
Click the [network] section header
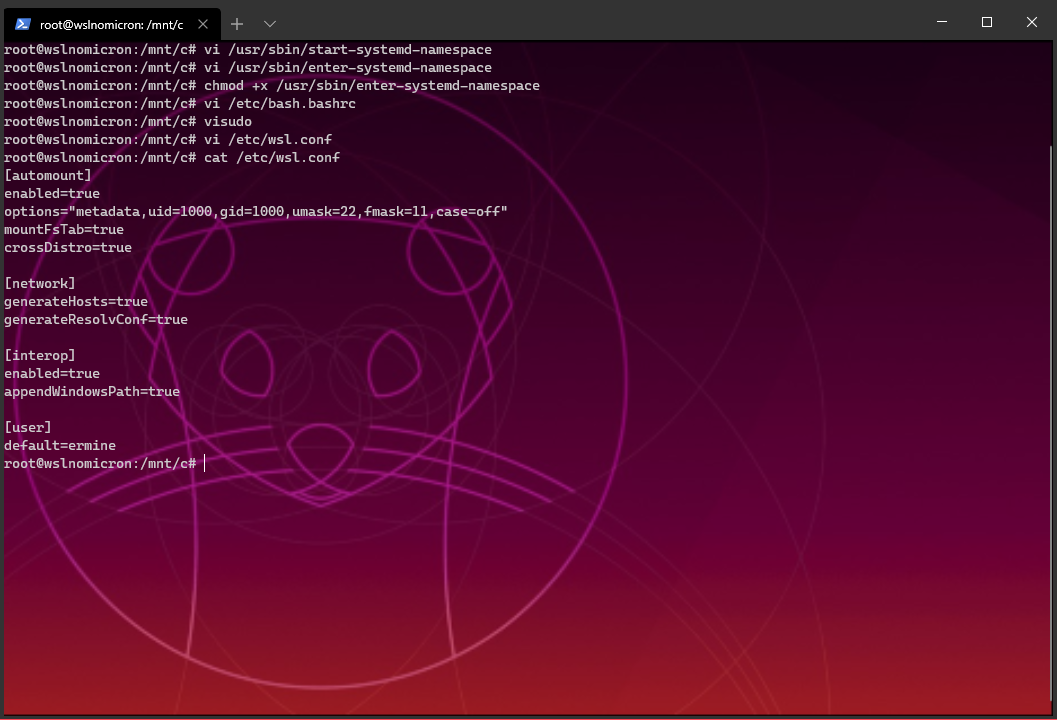click(x=39, y=283)
